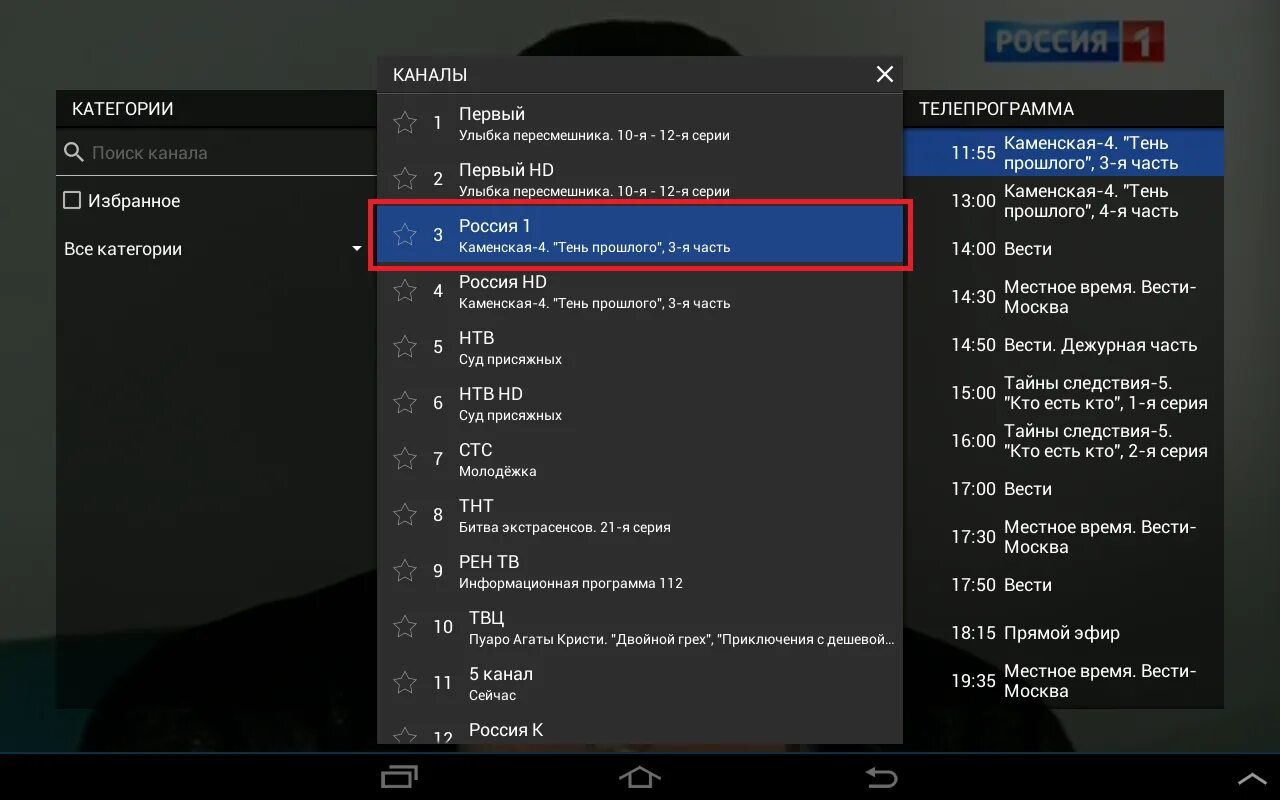Viewport: 1280px width, 800px height.
Task: Star the Россия 1 channel as favorite
Action: (404, 235)
